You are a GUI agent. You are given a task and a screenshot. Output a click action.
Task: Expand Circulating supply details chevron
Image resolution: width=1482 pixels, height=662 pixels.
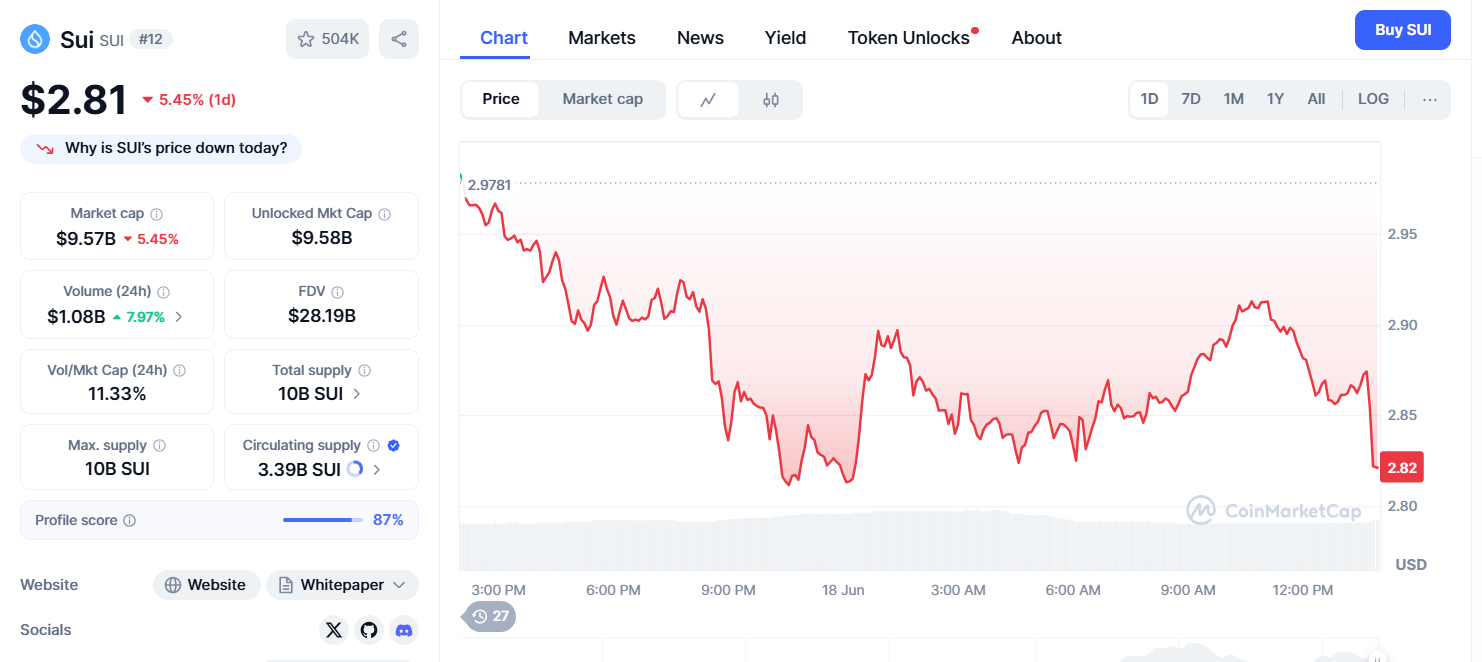click(x=377, y=469)
